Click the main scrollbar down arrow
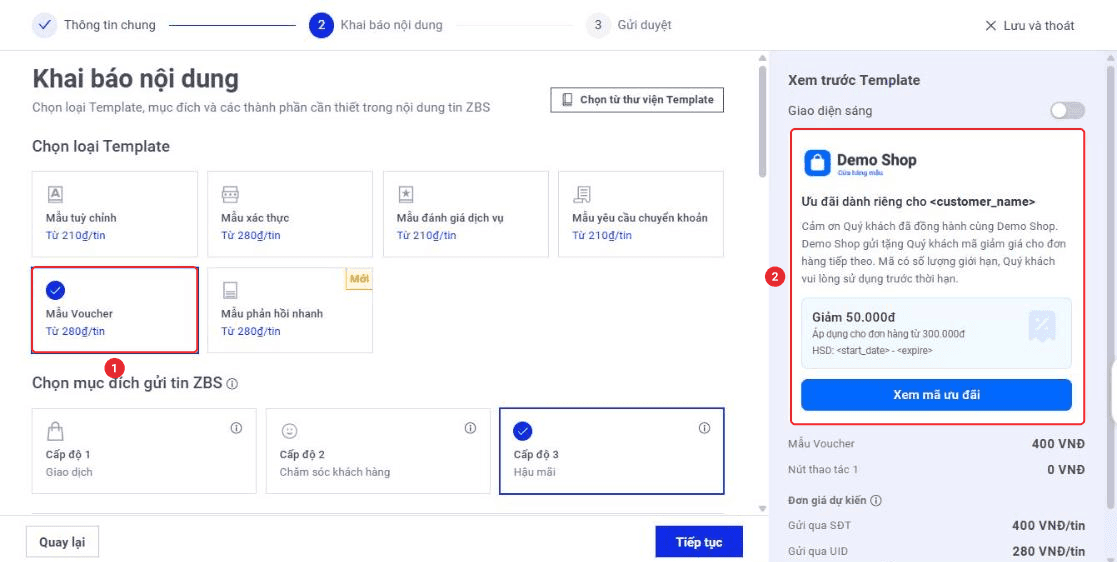The width and height of the screenshot is (1117, 562). pyautogui.click(x=762, y=509)
